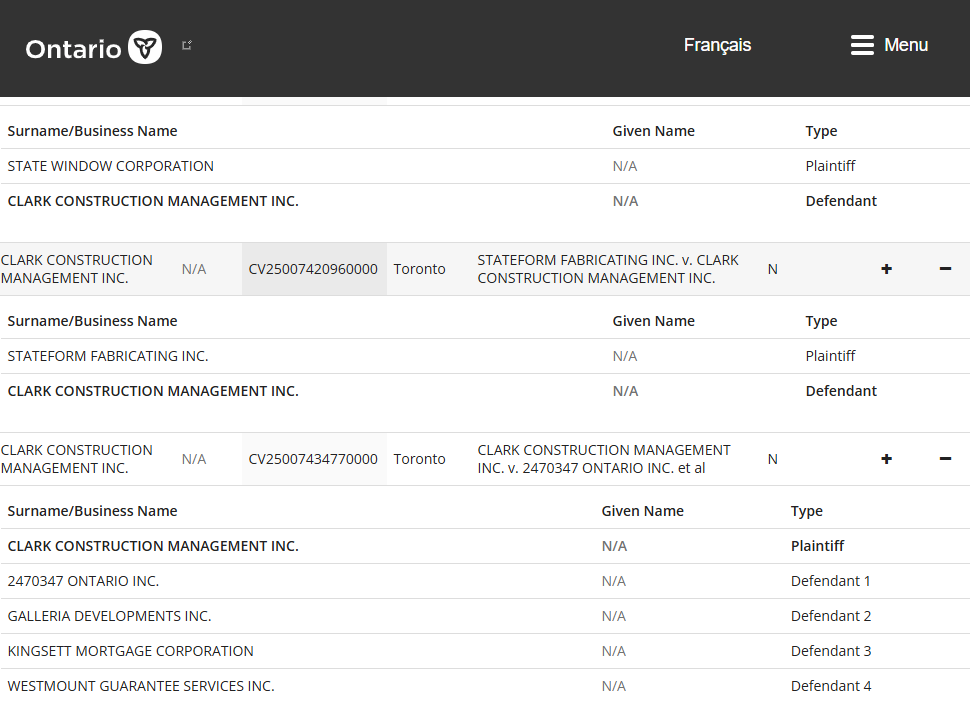
Task: Click the external link icon beside Ontario logo
Action: click(x=187, y=45)
